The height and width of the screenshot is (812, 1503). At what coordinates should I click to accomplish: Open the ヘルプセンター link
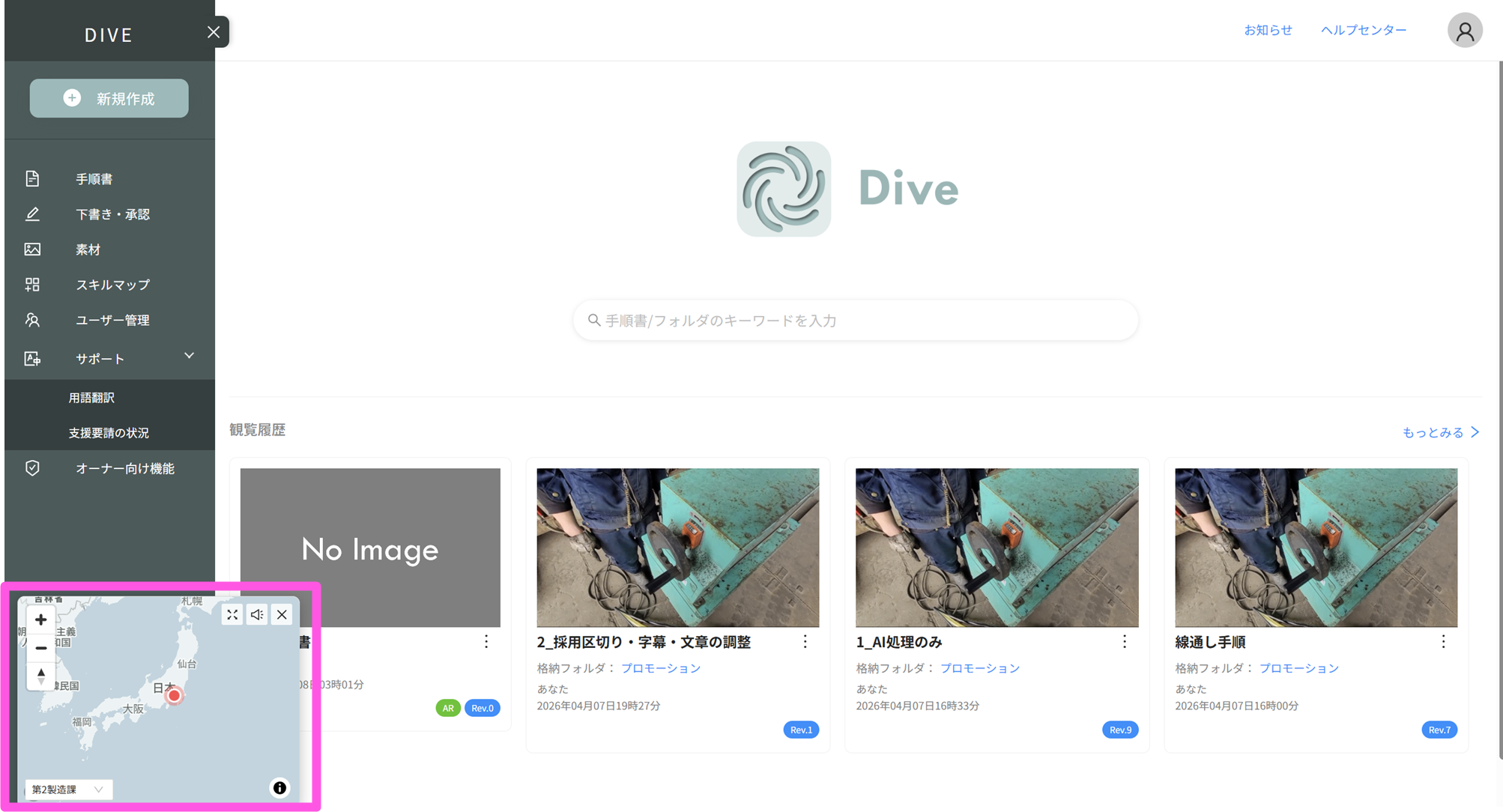(1363, 30)
